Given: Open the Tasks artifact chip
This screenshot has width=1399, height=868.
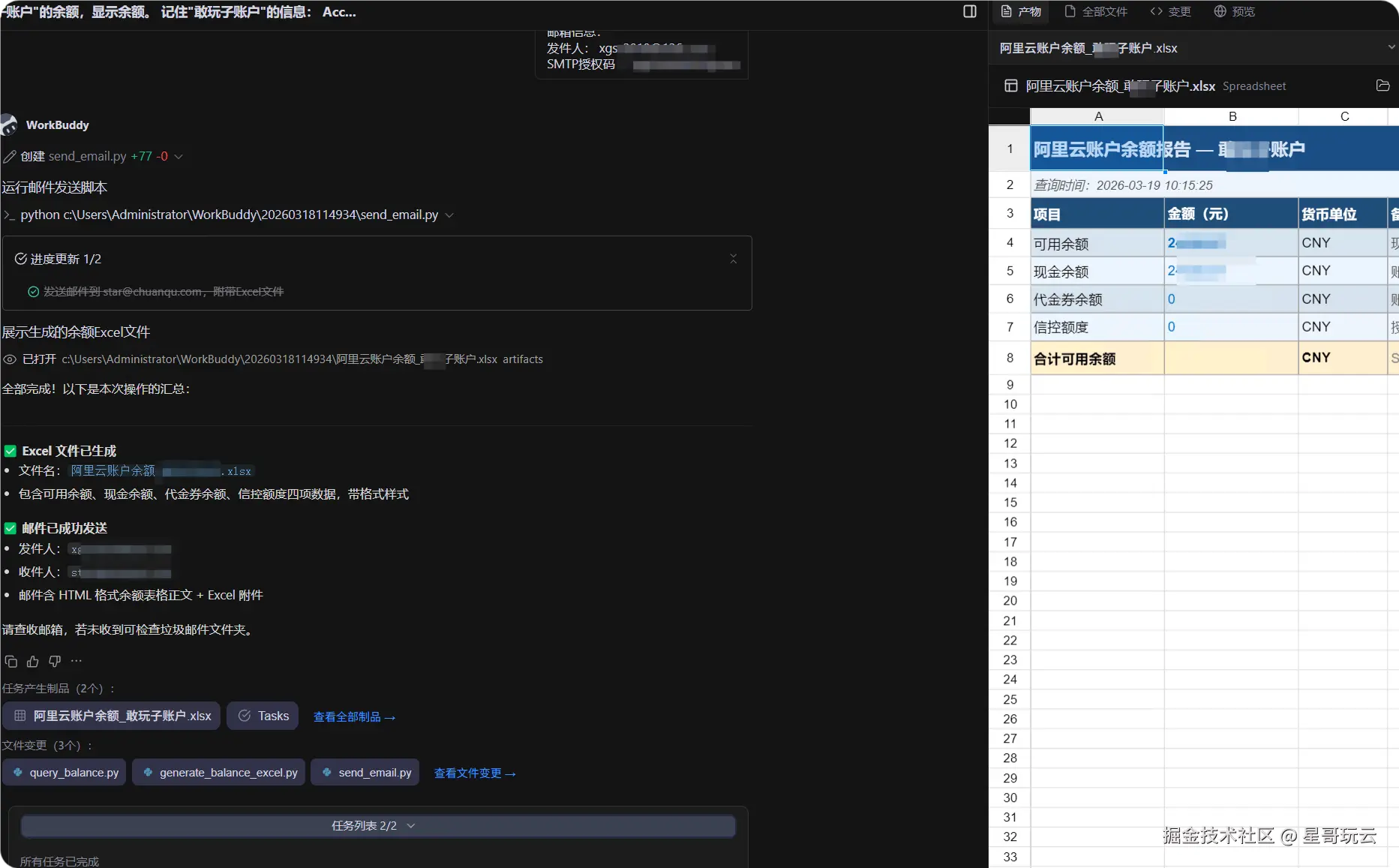Looking at the screenshot, I should point(263,716).
